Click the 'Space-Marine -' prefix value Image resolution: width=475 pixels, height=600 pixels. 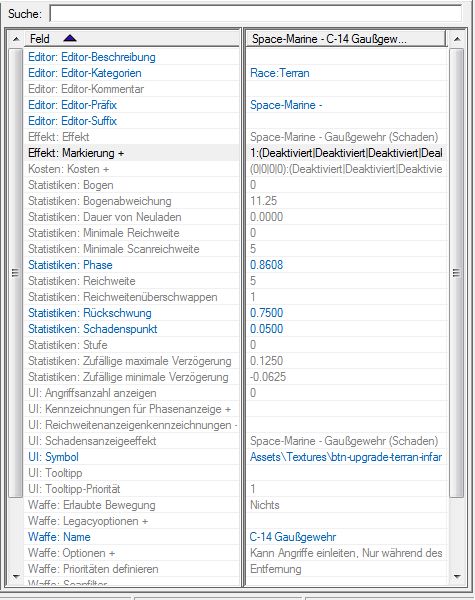tap(286, 105)
